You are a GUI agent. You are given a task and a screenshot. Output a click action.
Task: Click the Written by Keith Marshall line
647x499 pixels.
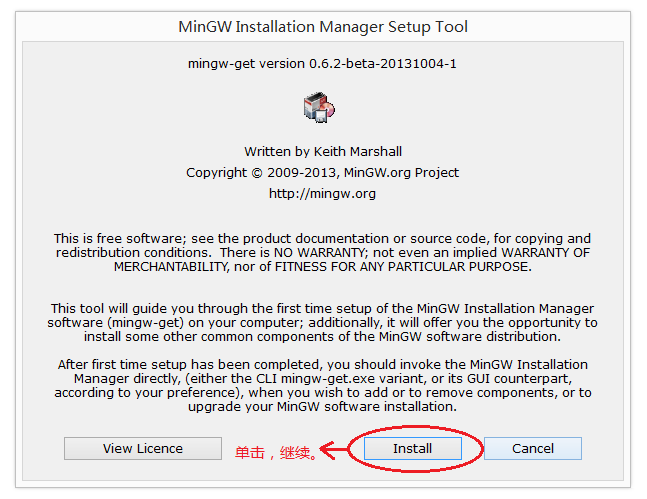point(323,151)
